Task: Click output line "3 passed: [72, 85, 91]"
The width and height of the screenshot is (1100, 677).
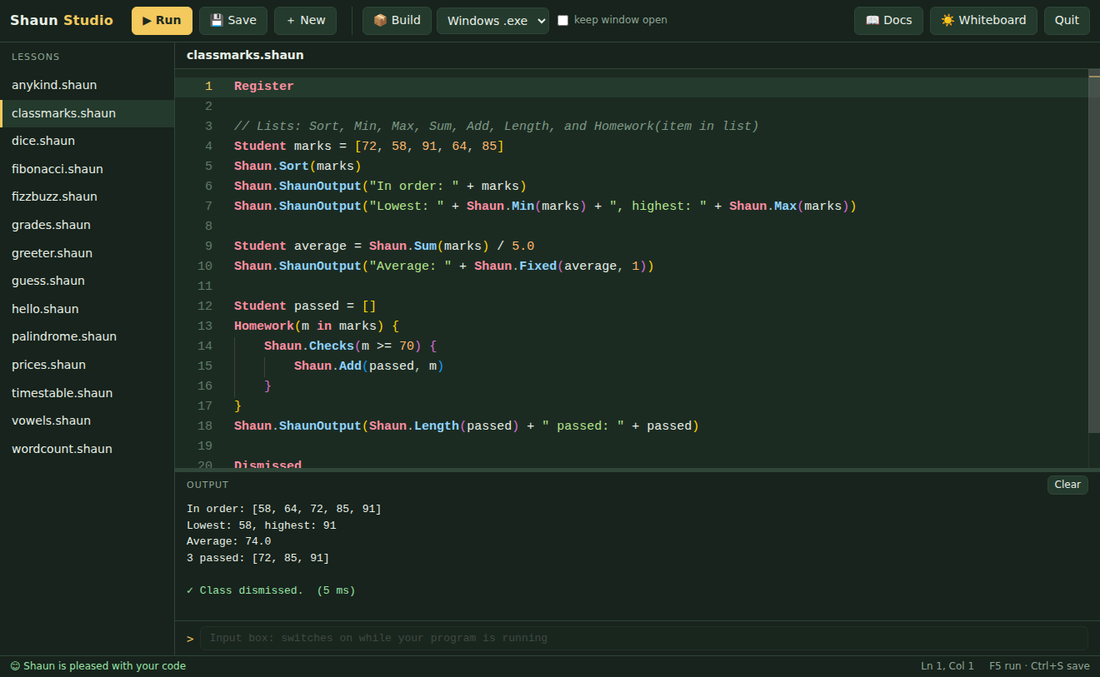Action: pos(257,558)
